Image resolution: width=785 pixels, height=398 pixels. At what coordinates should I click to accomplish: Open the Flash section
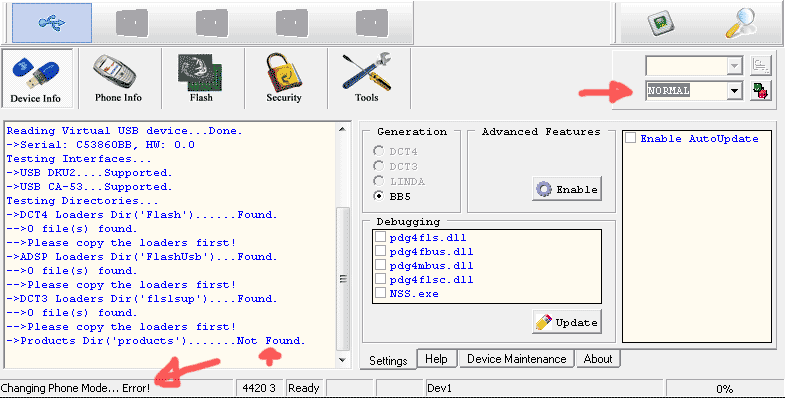tap(201, 79)
